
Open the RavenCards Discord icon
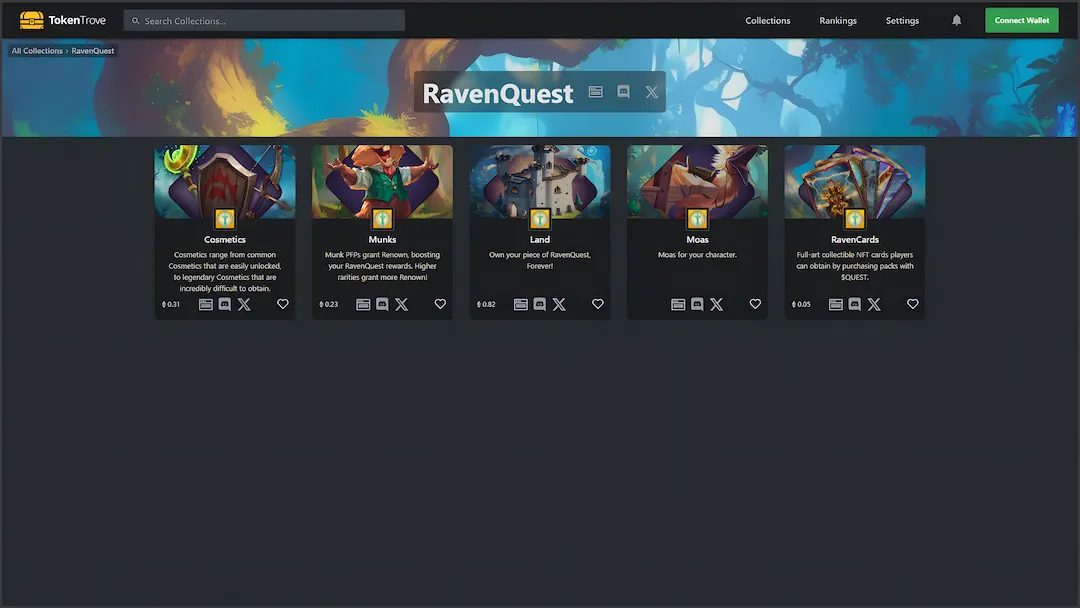[854, 304]
